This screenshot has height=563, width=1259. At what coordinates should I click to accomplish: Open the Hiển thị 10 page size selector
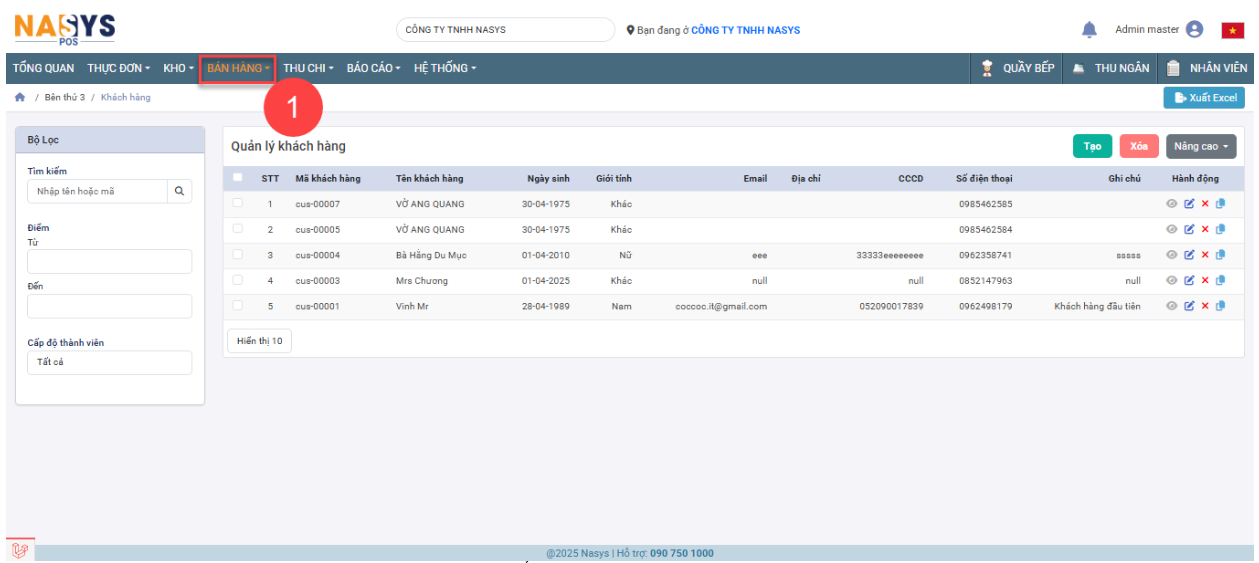tap(259, 341)
